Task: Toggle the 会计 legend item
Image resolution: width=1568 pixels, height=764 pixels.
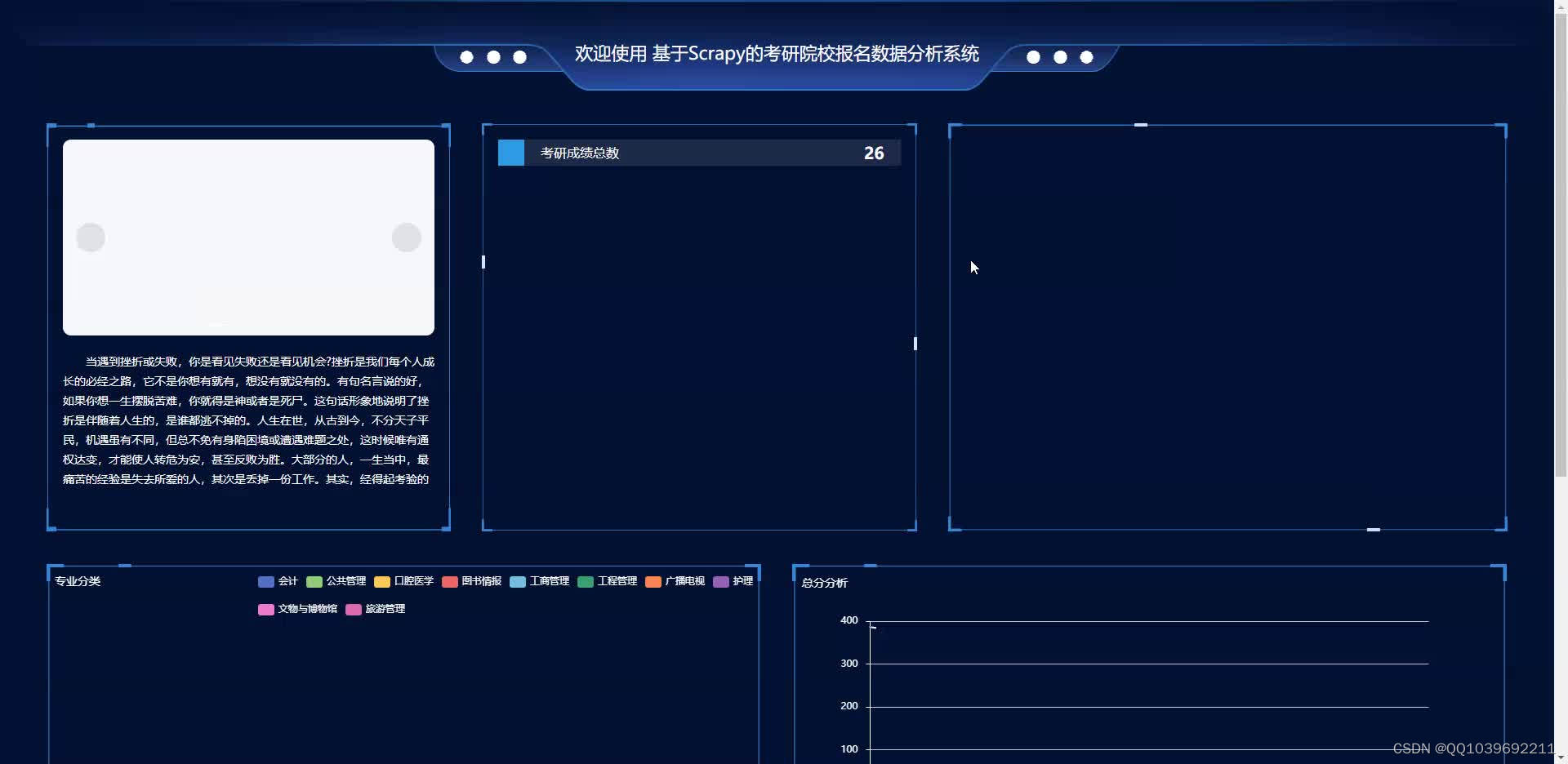Action: (278, 581)
